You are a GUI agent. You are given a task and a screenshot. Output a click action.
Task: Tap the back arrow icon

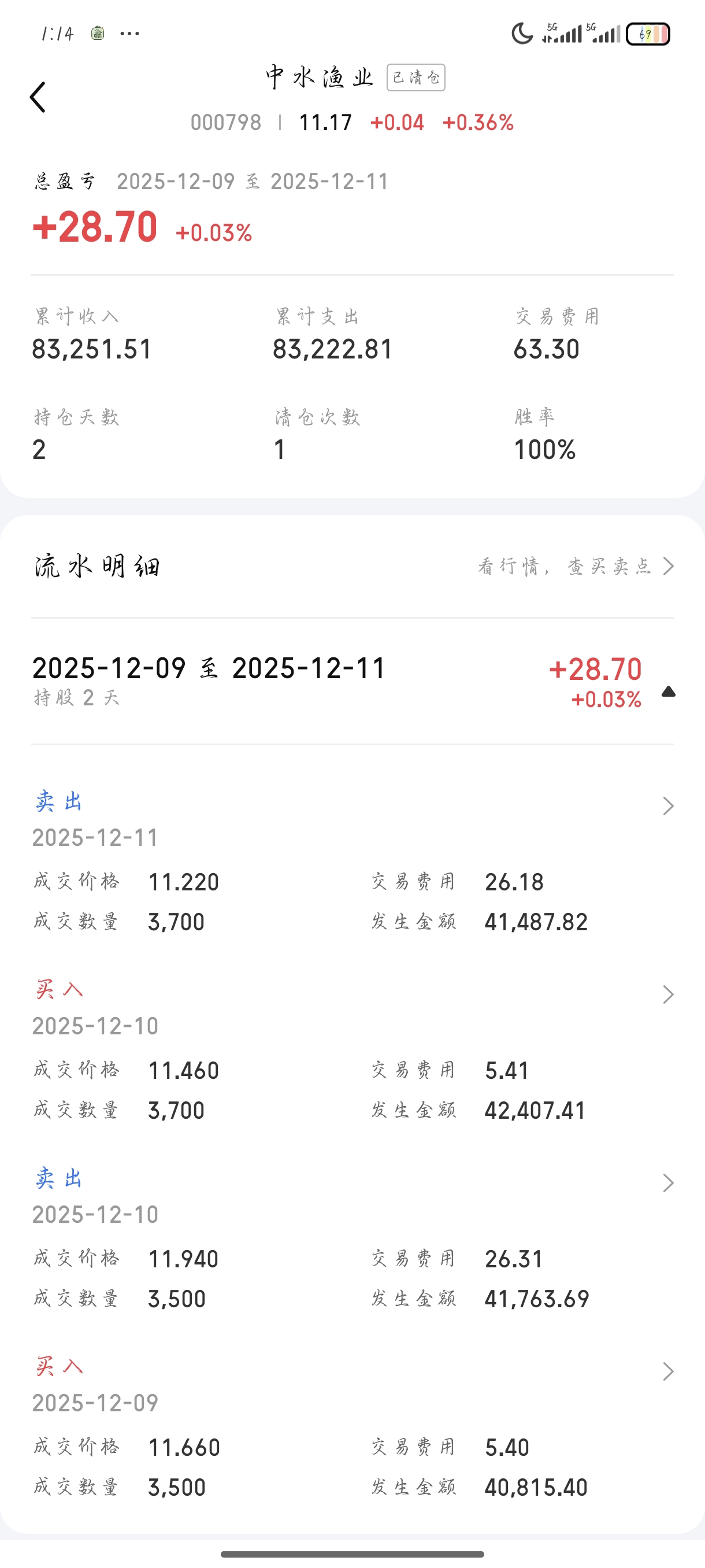(38, 97)
